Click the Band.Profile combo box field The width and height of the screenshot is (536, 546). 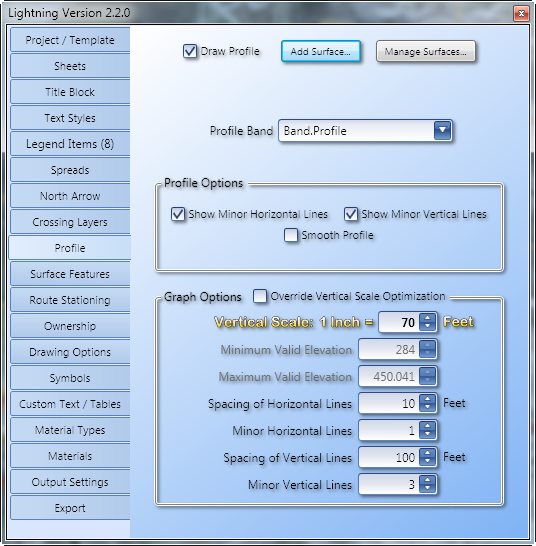point(365,131)
